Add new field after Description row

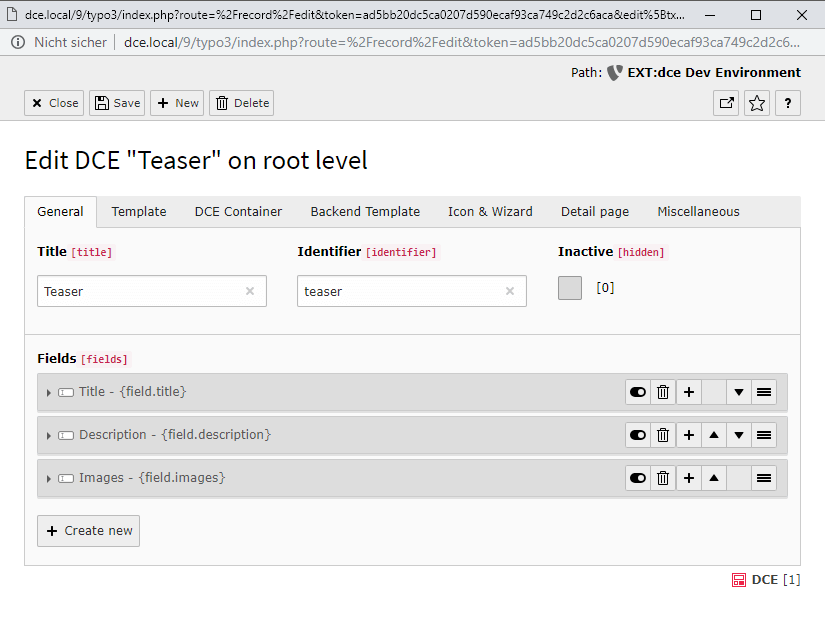click(x=689, y=435)
